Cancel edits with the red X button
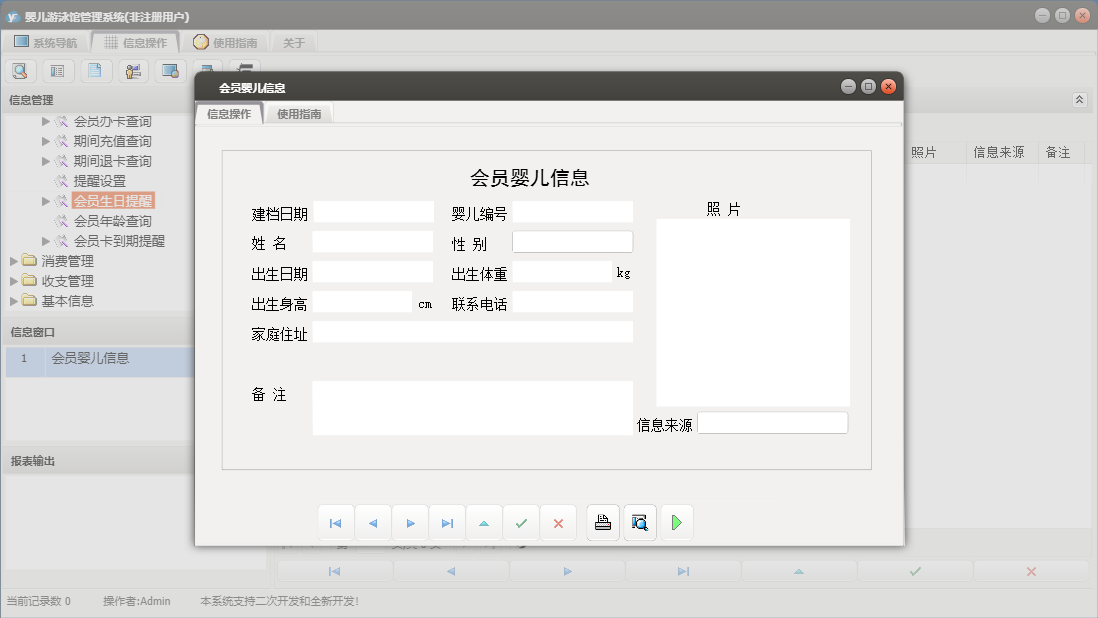1098x618 pixels. pyautogui.click(x=558, y=522)
